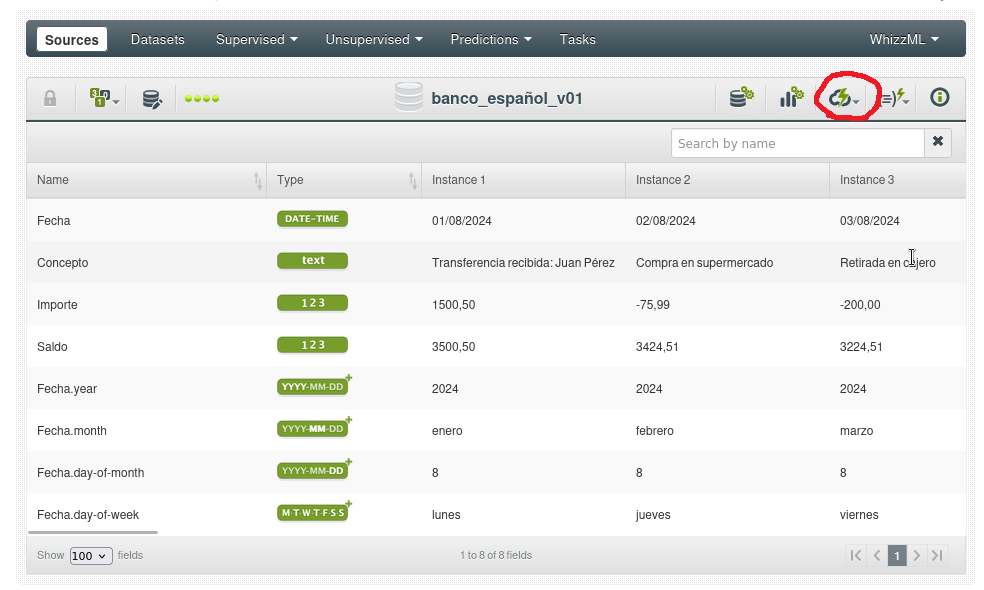Switch to the Datasets tab
The height and width of the screenshot is (590, 984).
[x=158, y=39]
